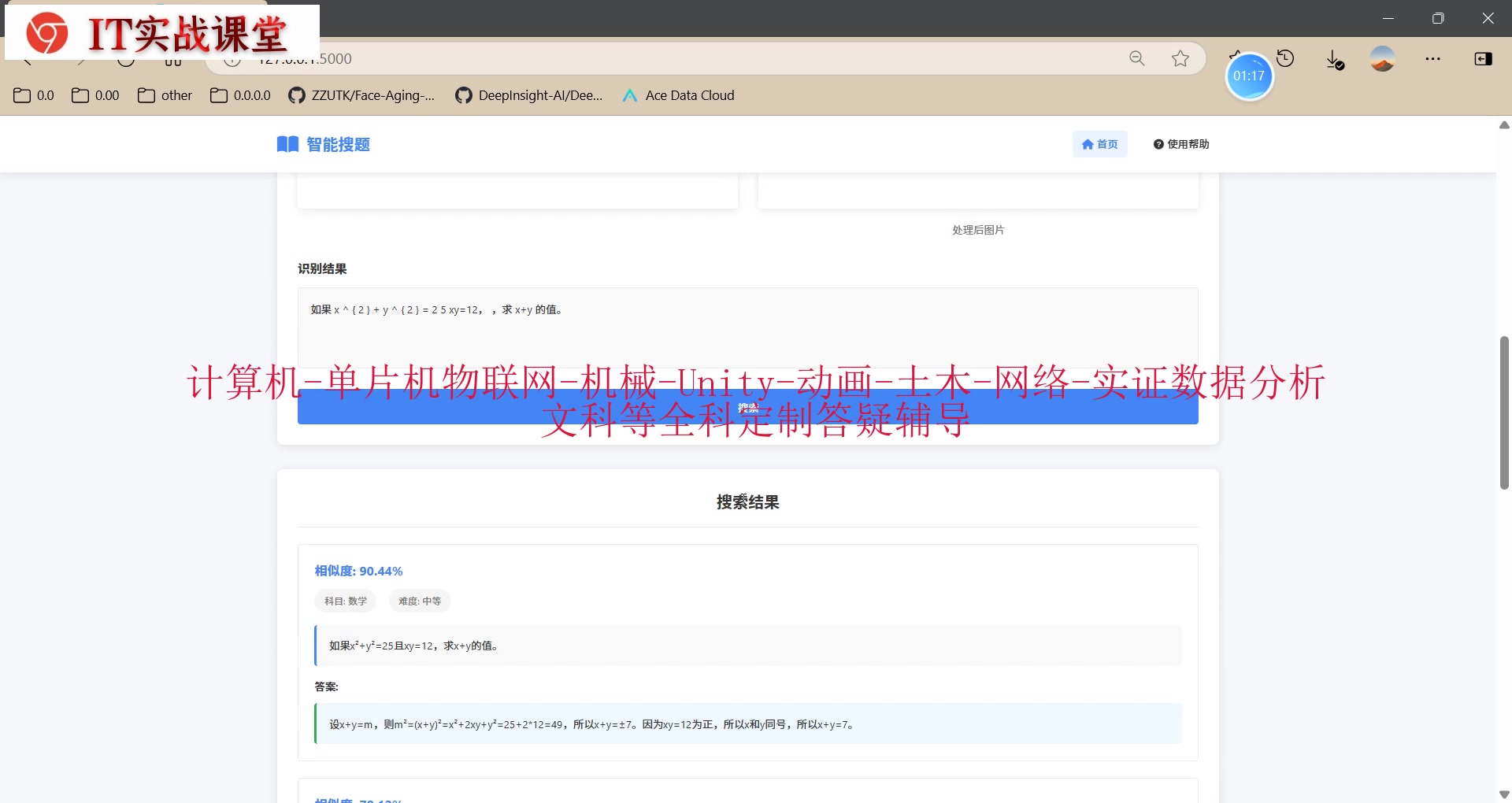Open Ace Data Cloud bookmark
Image resolution: width=1512 pixels, height=803 pixels.
click(678, 95)
